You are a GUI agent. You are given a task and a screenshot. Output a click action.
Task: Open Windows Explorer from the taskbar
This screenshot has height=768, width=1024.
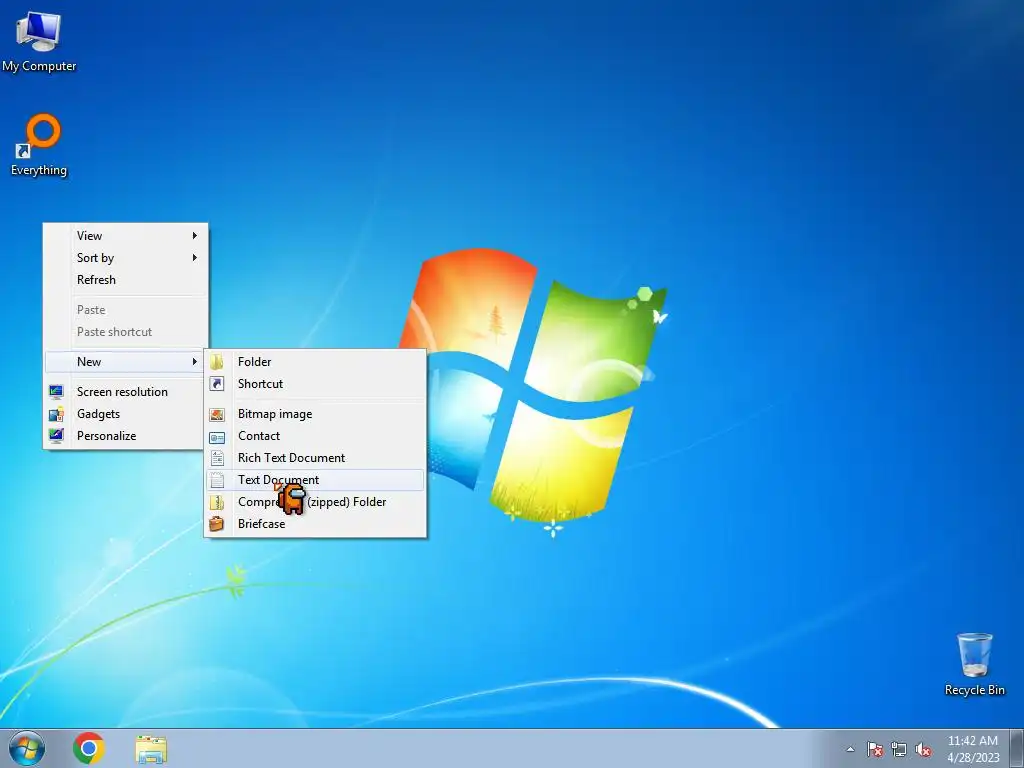(151, 749)
